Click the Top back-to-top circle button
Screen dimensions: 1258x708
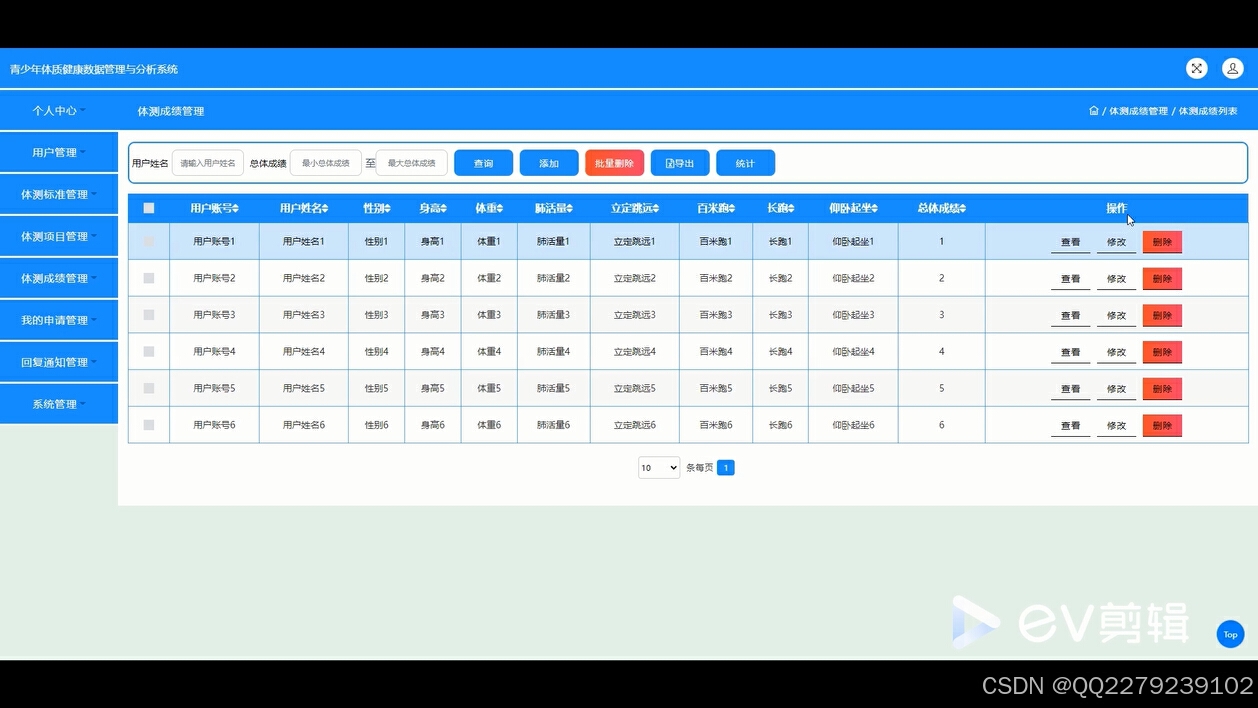(x=1230, y=634)
